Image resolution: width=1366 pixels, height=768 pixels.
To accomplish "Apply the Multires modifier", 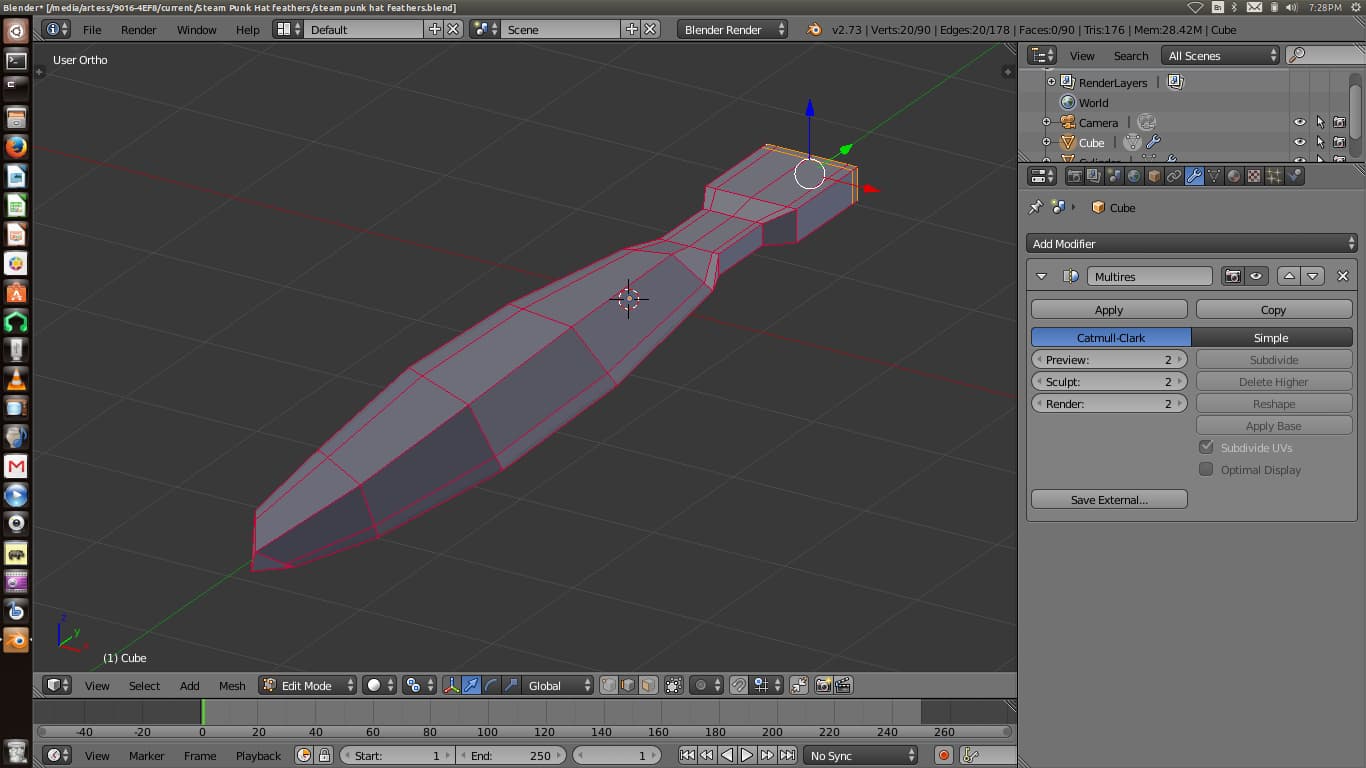I will pyautogui.click(x=1108, y=309).
